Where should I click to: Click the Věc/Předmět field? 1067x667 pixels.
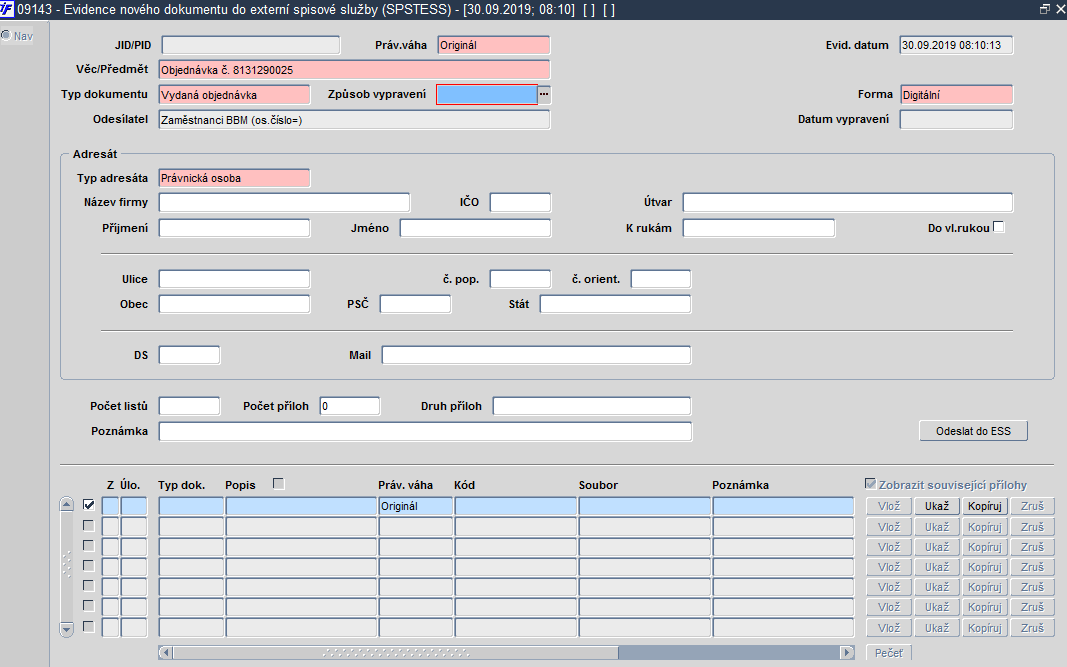click(354, 70)
